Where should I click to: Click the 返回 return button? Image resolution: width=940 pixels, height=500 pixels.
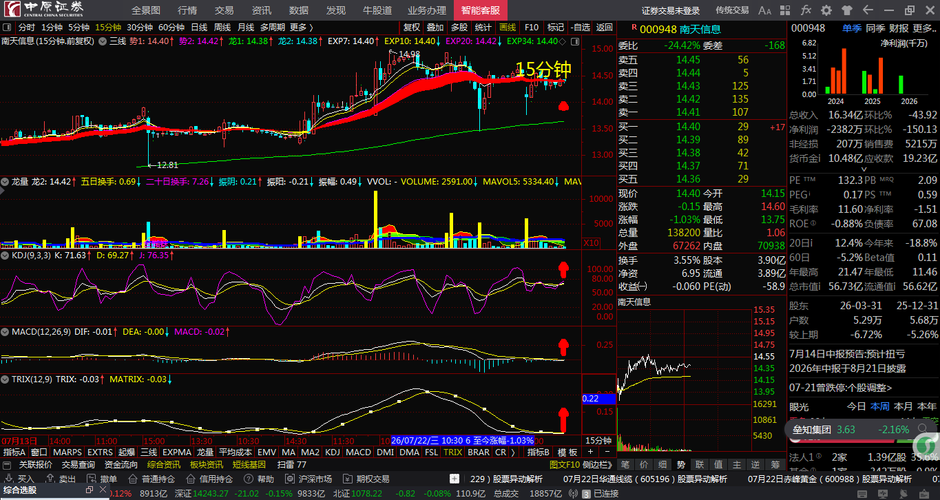(x=604, y=28)
